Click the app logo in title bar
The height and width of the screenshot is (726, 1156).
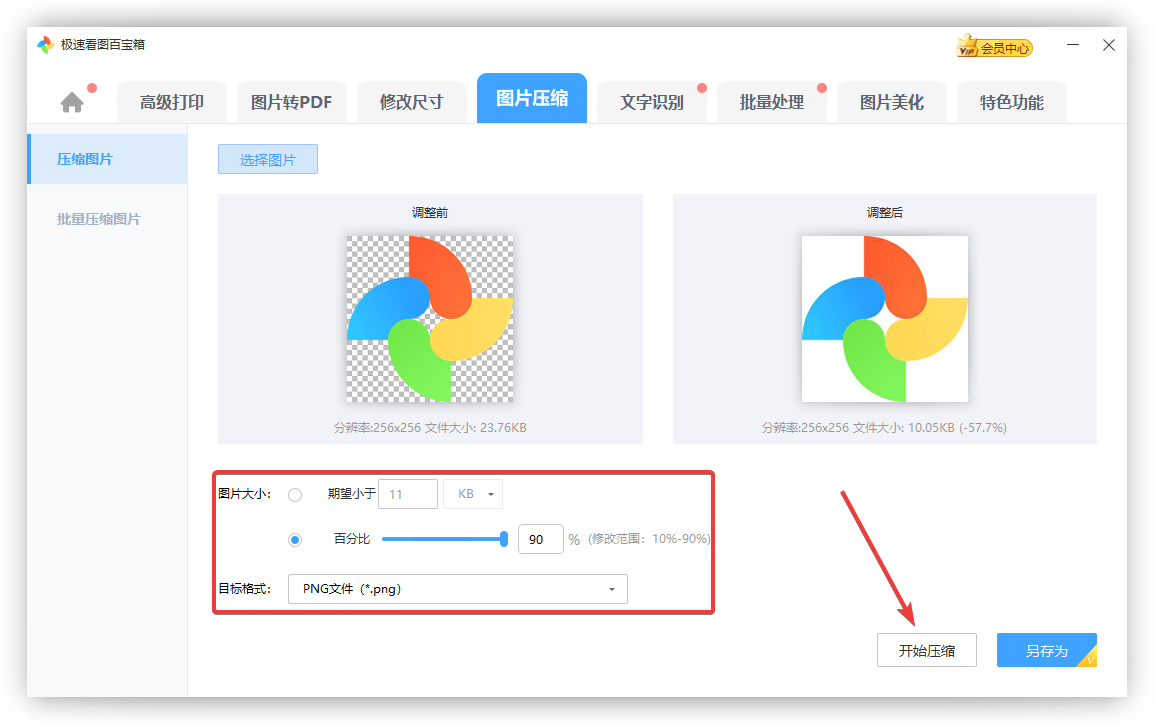click(x=45, y=45)
